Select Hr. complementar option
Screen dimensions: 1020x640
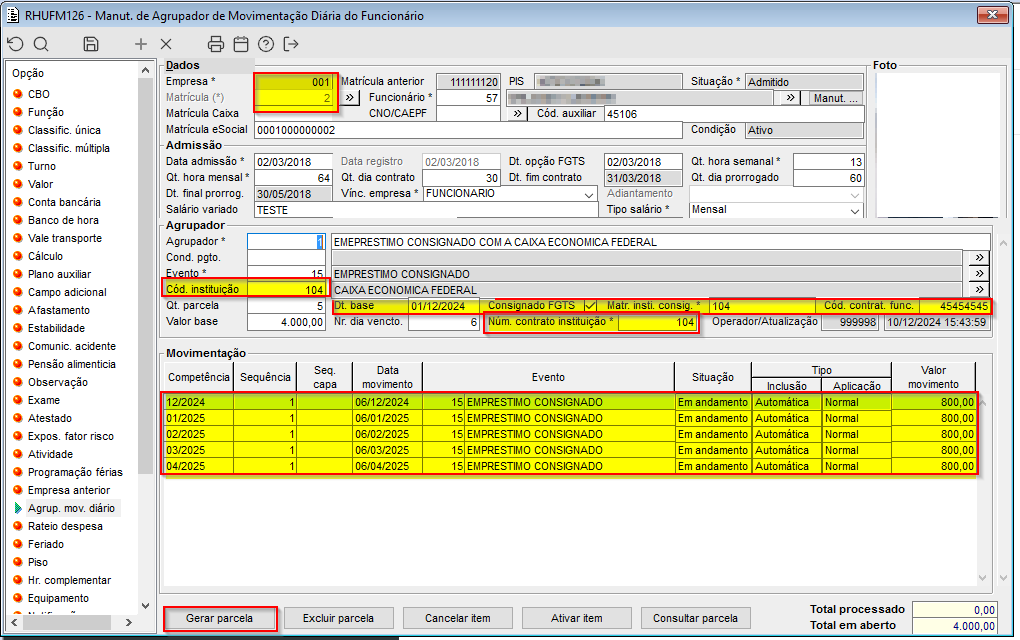tap(69, 580)
